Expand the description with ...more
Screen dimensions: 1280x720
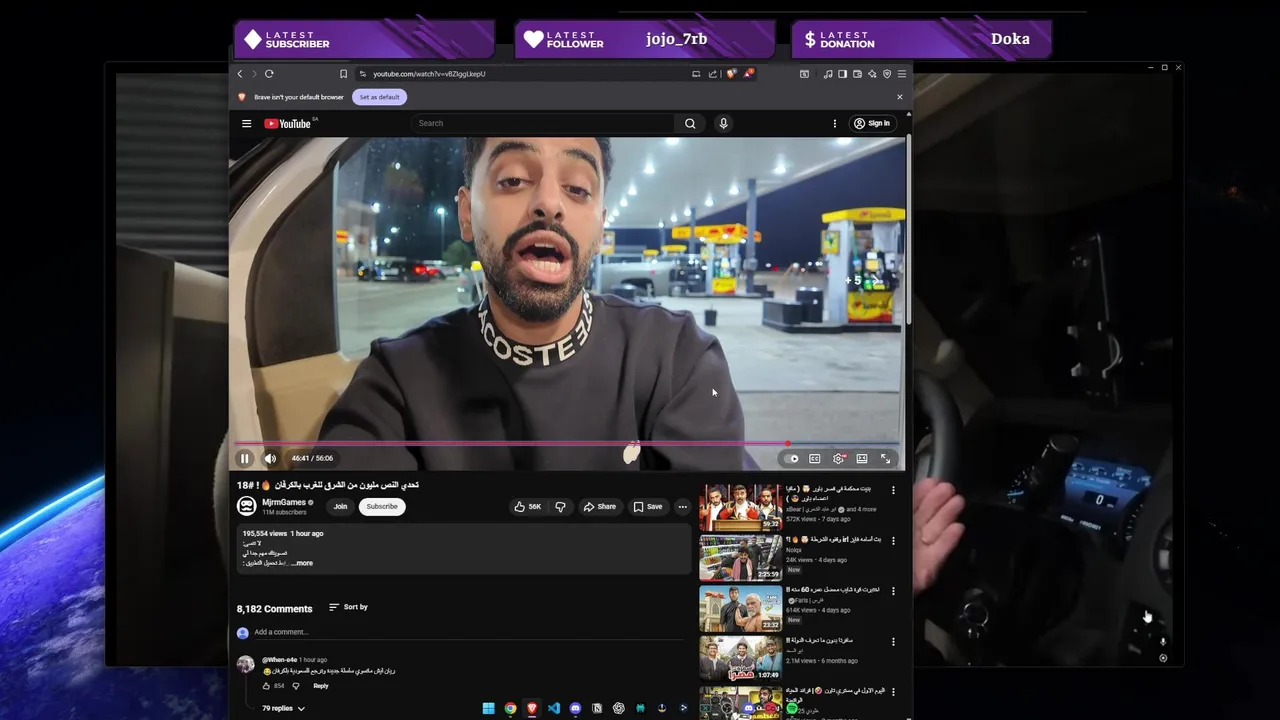tap(301, 563)
